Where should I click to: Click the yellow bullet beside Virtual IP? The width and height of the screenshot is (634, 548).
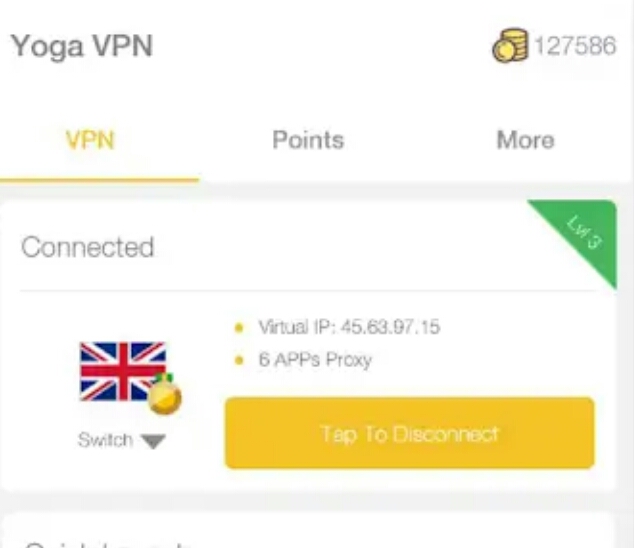tap(239, 328)
